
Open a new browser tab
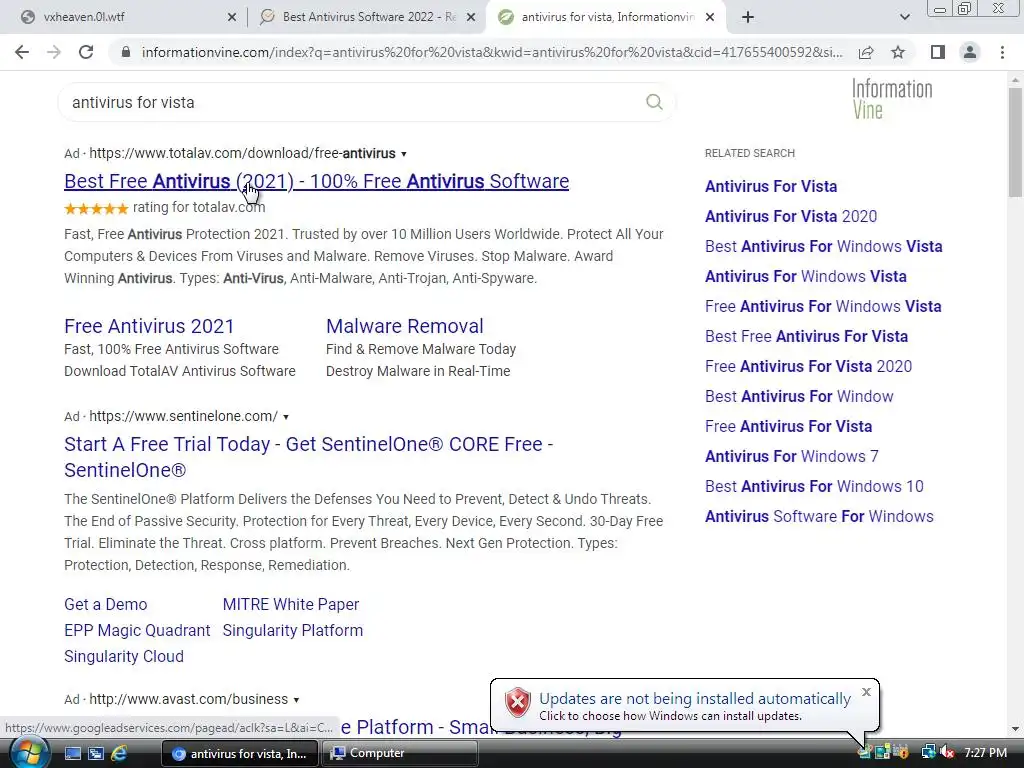point(748,17)
